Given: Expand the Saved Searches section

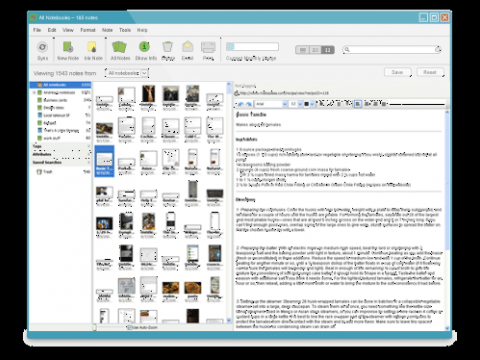Looking at the screenshot, I should tap(61, 162).
